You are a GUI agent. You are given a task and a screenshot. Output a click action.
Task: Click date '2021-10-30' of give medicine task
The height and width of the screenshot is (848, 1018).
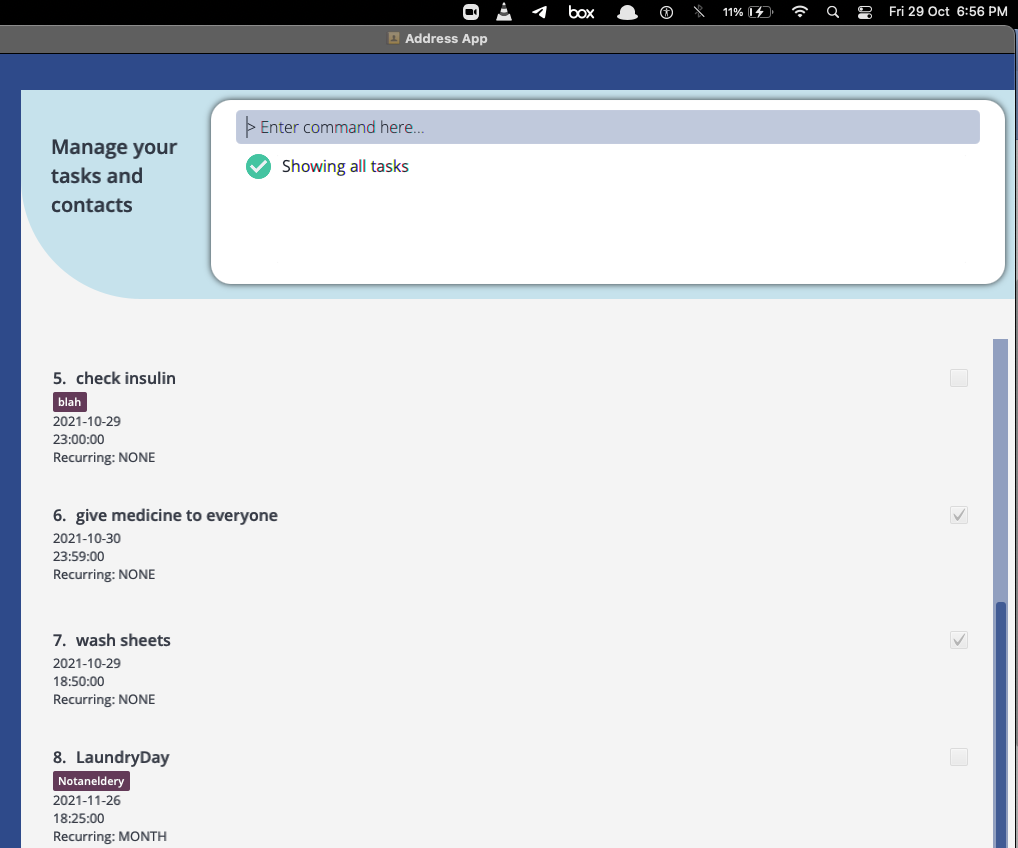pos(87,538)
